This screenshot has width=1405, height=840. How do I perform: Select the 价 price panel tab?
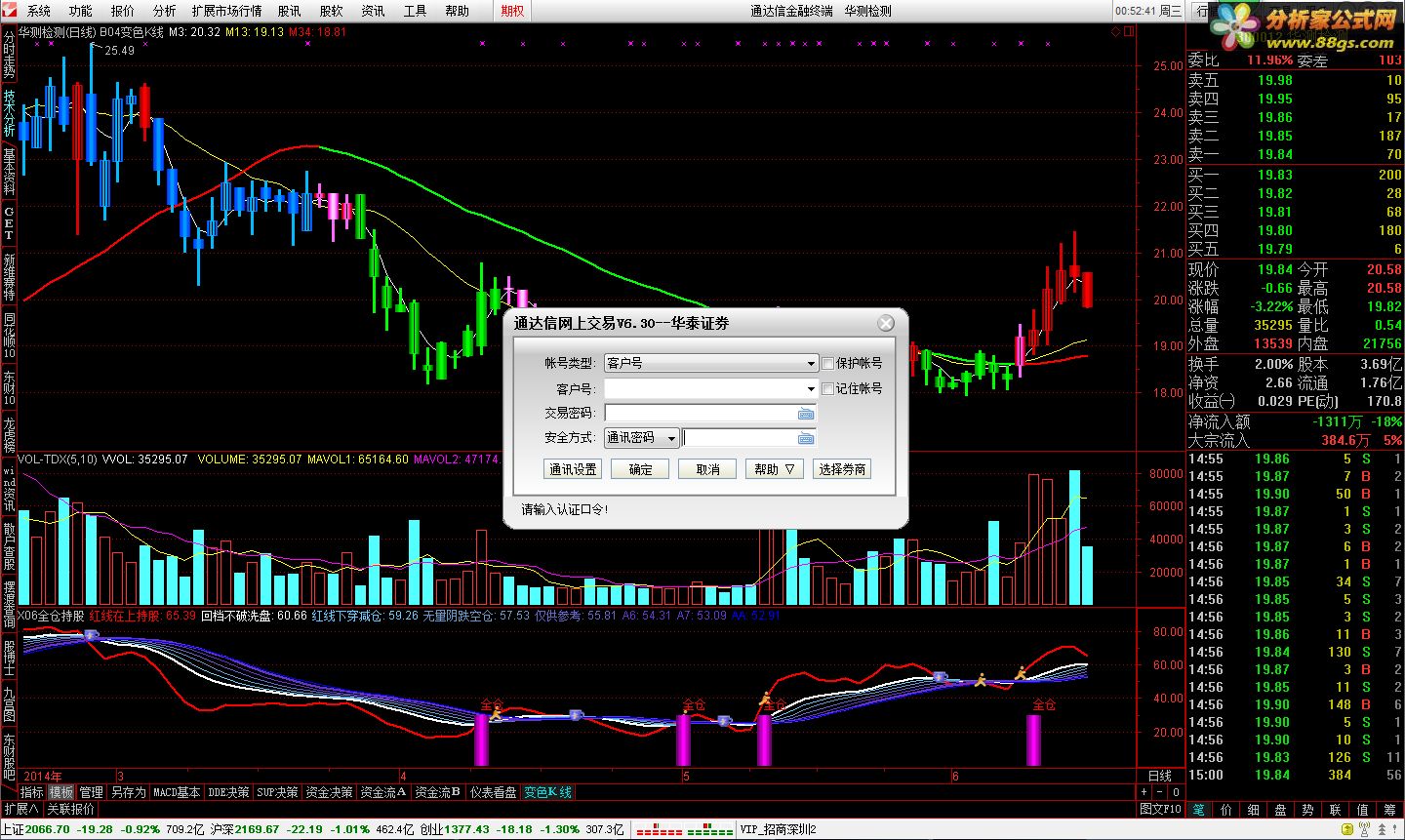click(x=1225, y=809)
